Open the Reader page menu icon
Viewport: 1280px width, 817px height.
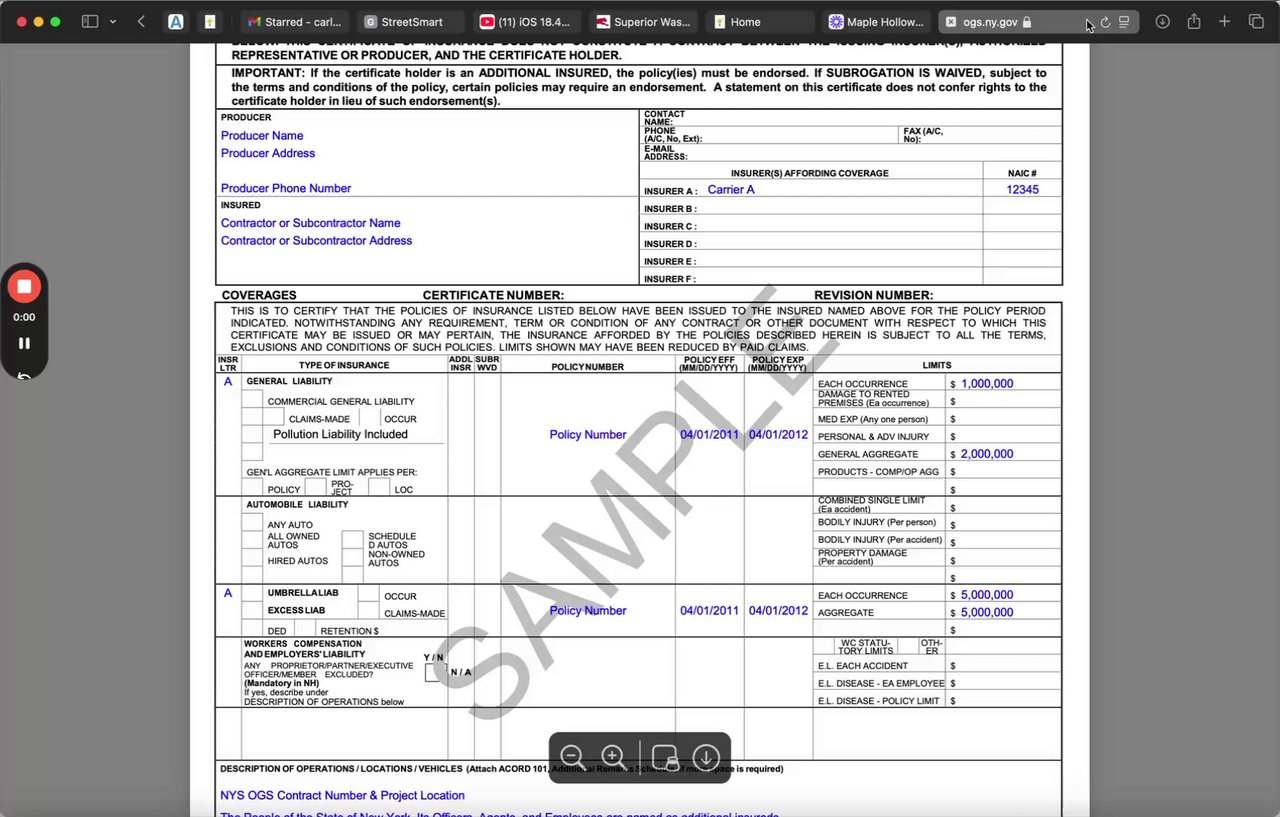pyautogui.click(x=1124, y=21)
